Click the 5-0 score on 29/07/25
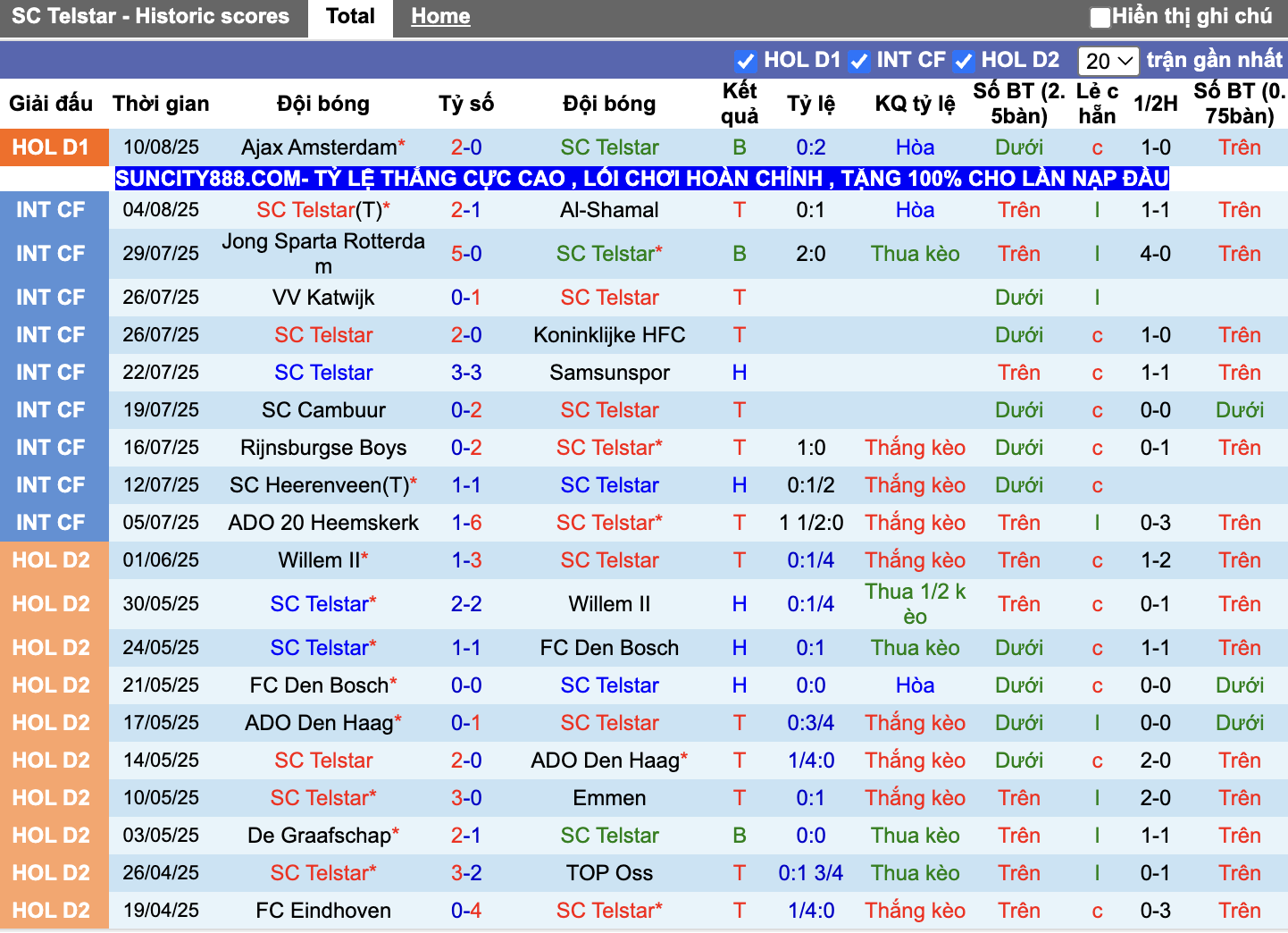The width and height of the screenshot is (1288, 933). pyautogui.click(x=466, y=254)
